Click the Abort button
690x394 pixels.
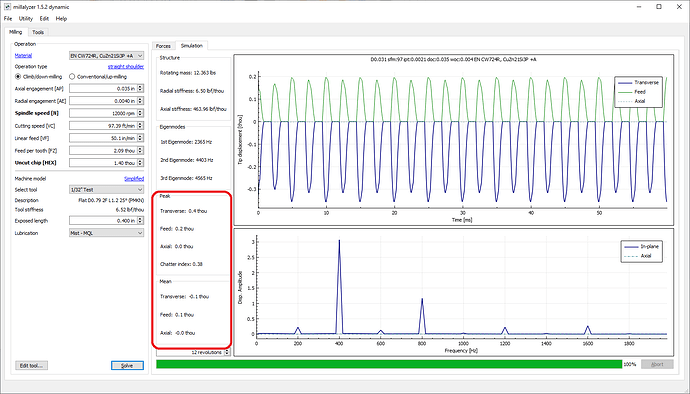pyautogui.click(x=657, y=364)
